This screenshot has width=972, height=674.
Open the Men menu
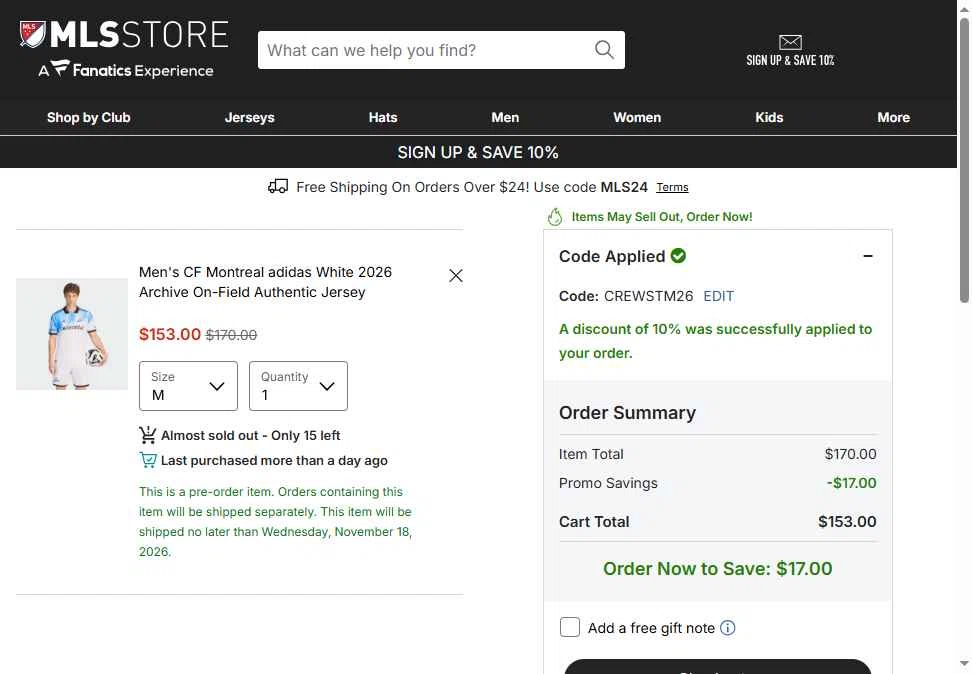click(505, 117)
